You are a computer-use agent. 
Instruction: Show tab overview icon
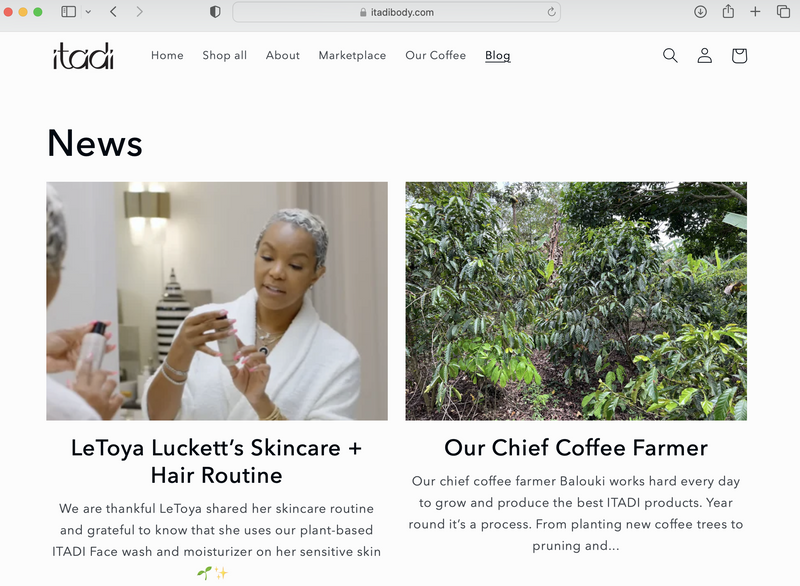pos(783,12)
